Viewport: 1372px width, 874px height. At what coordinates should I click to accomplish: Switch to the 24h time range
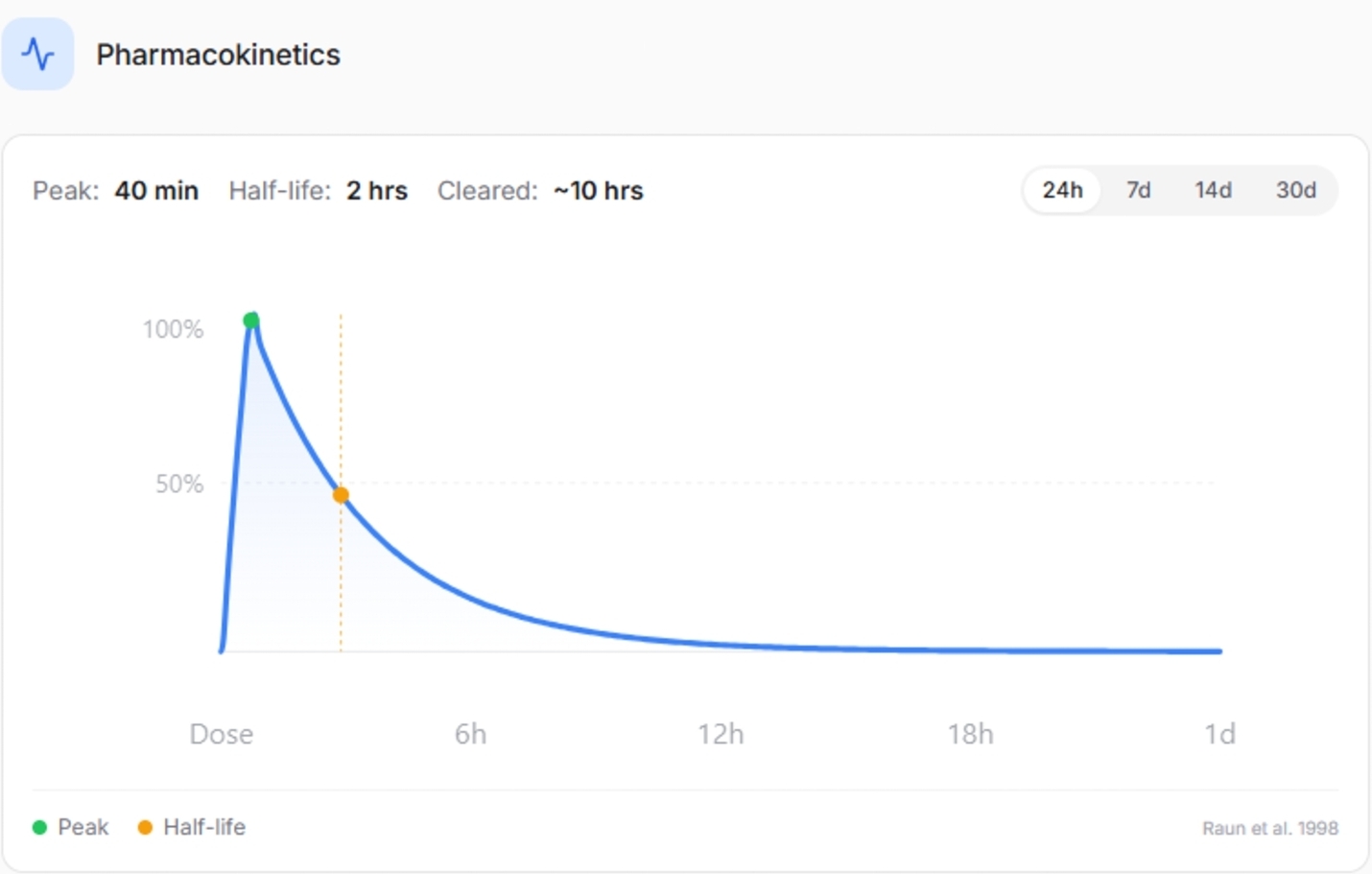point(1062,190)
